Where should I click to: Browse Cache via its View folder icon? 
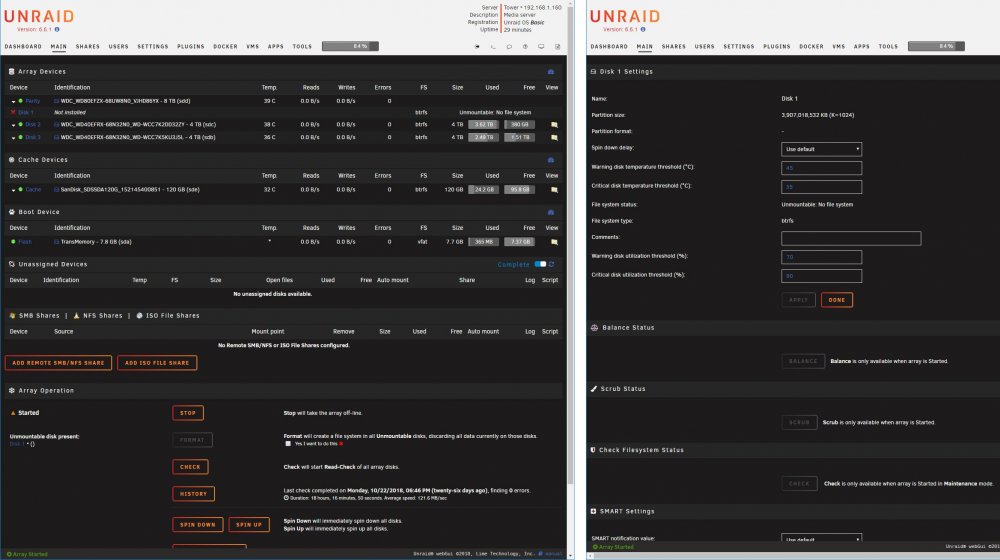click(x=554, y=190)
